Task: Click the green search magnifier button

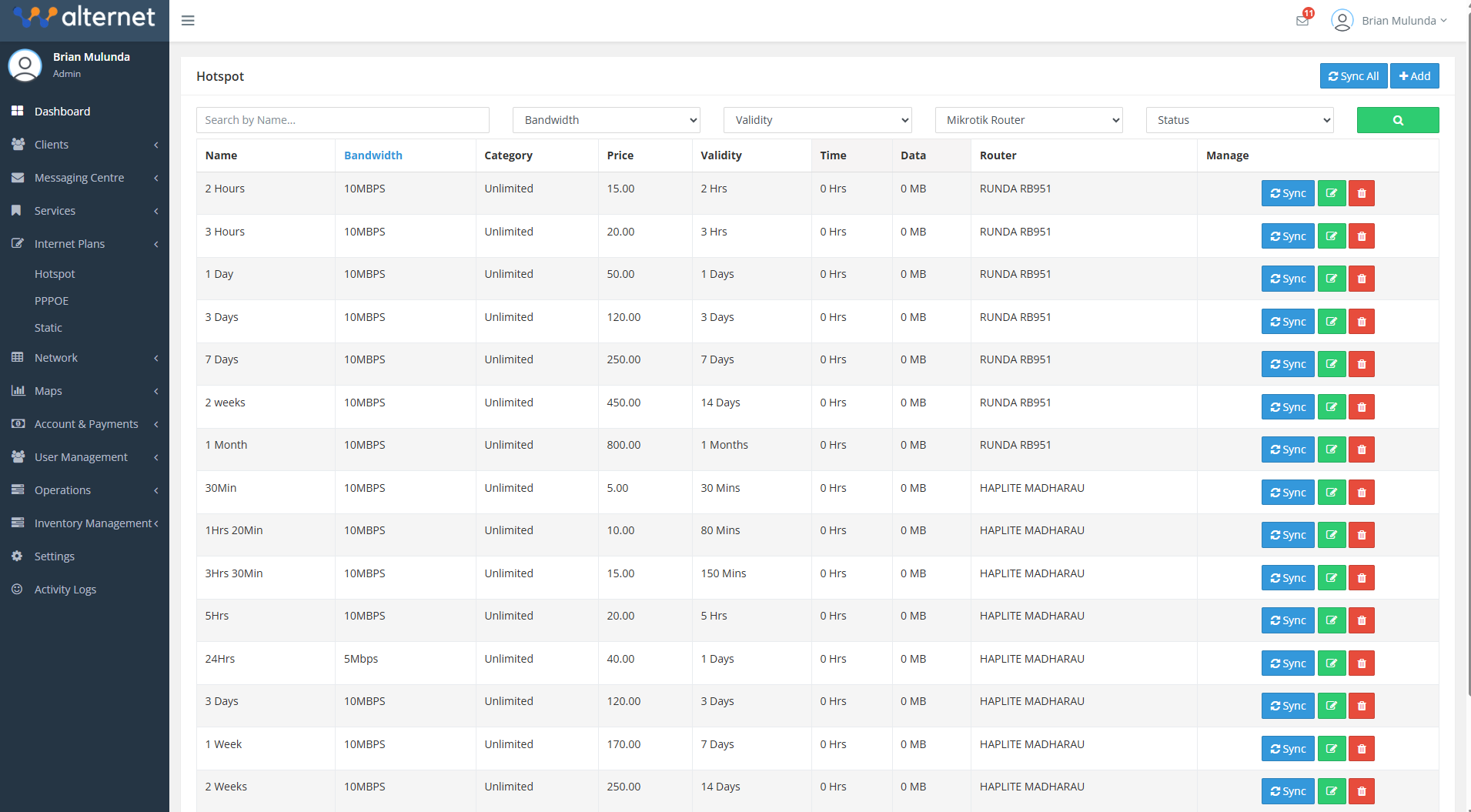Action: (1397, 120)
